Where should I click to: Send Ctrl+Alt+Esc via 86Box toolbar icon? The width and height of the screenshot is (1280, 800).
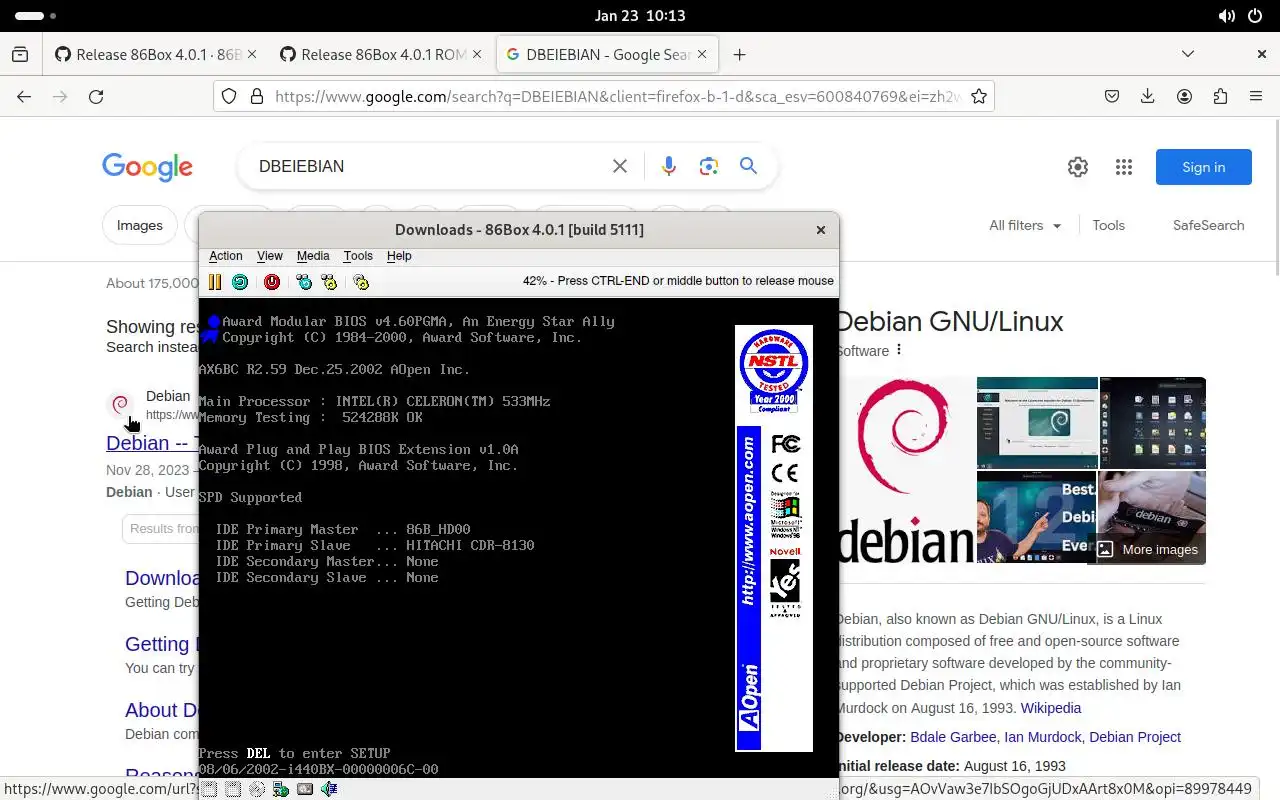(329, 282)
